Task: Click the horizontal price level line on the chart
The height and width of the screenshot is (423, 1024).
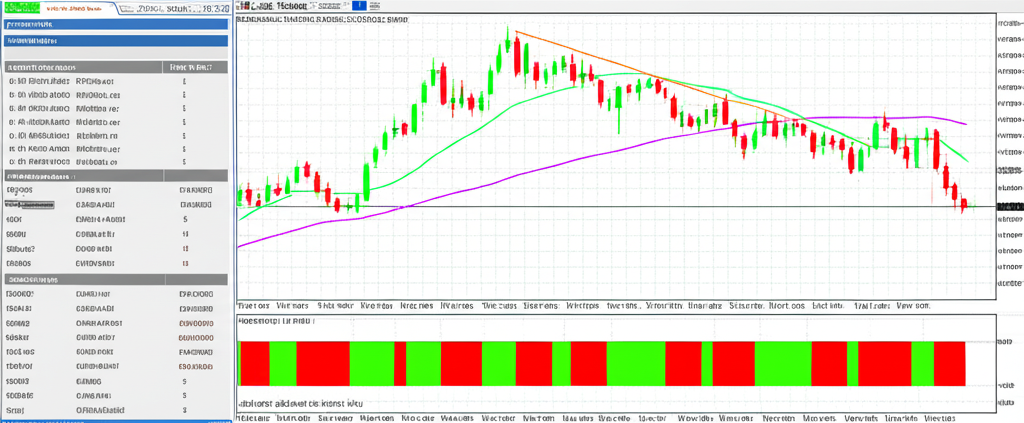Action: tap(600, 207)
